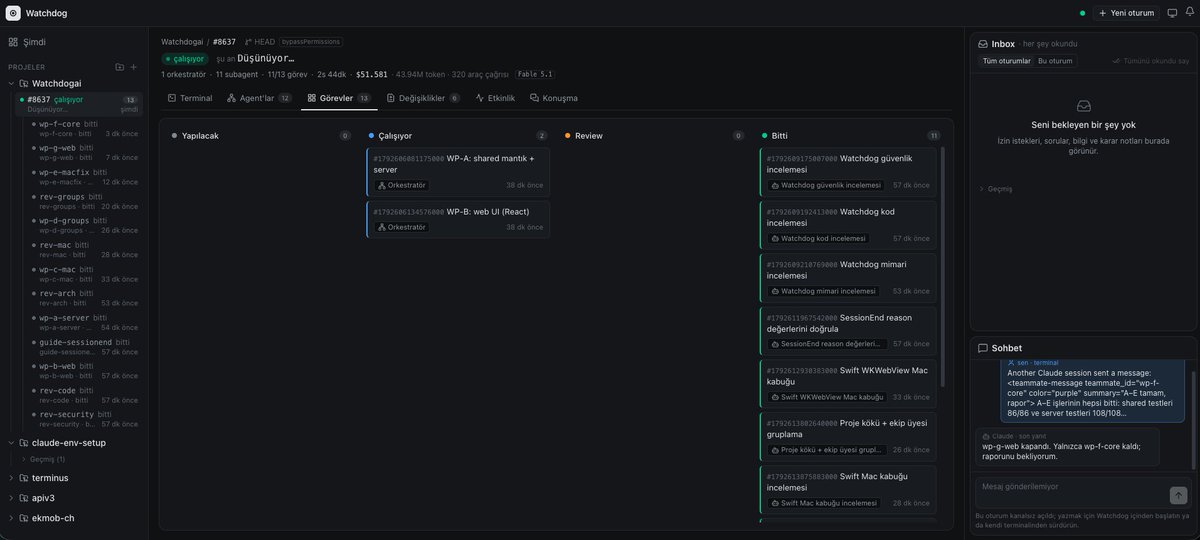
Task: Expand the apiv3 project
Action: [11, 498]
